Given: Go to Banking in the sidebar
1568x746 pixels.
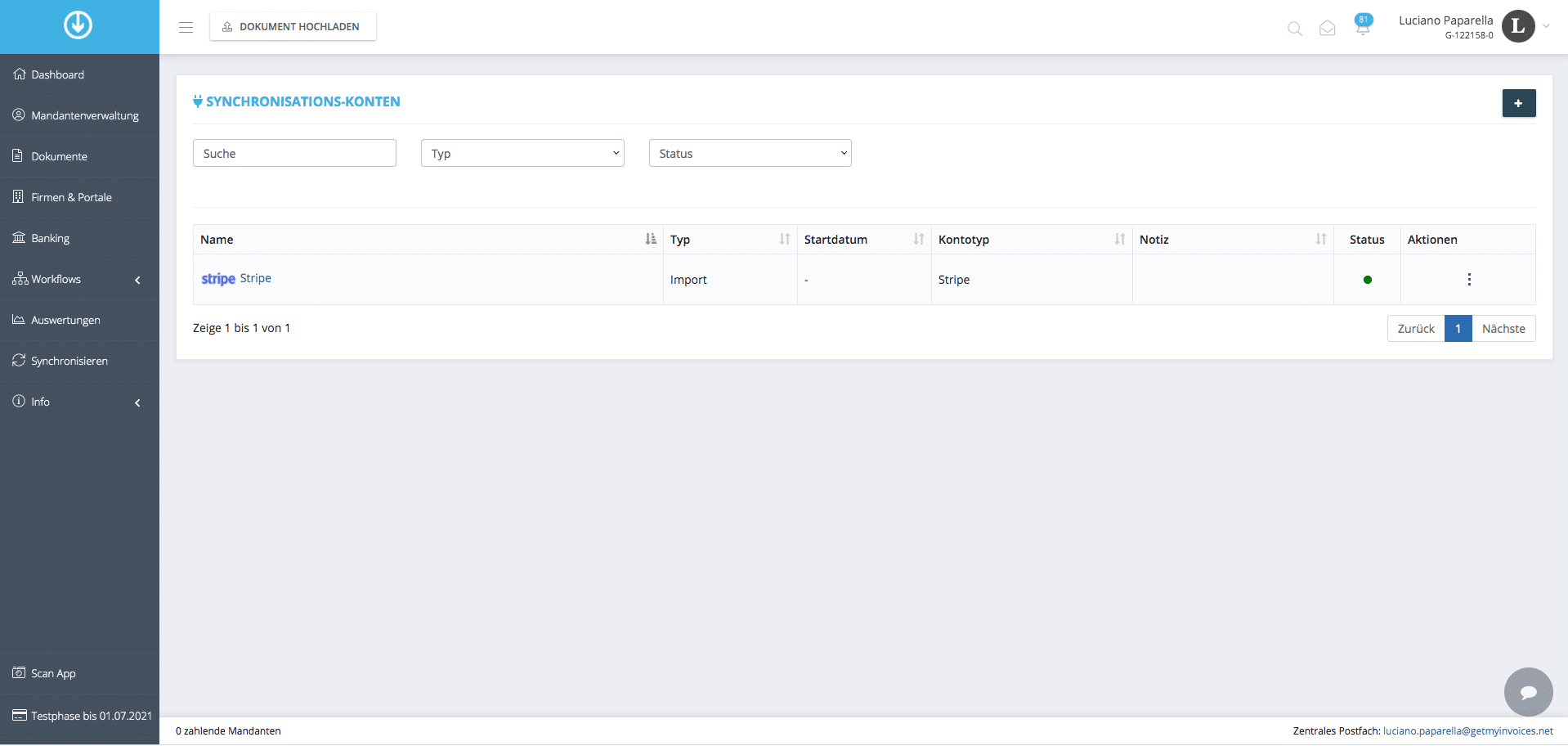Looking at the screenshot, I should [x=79, y=238].
